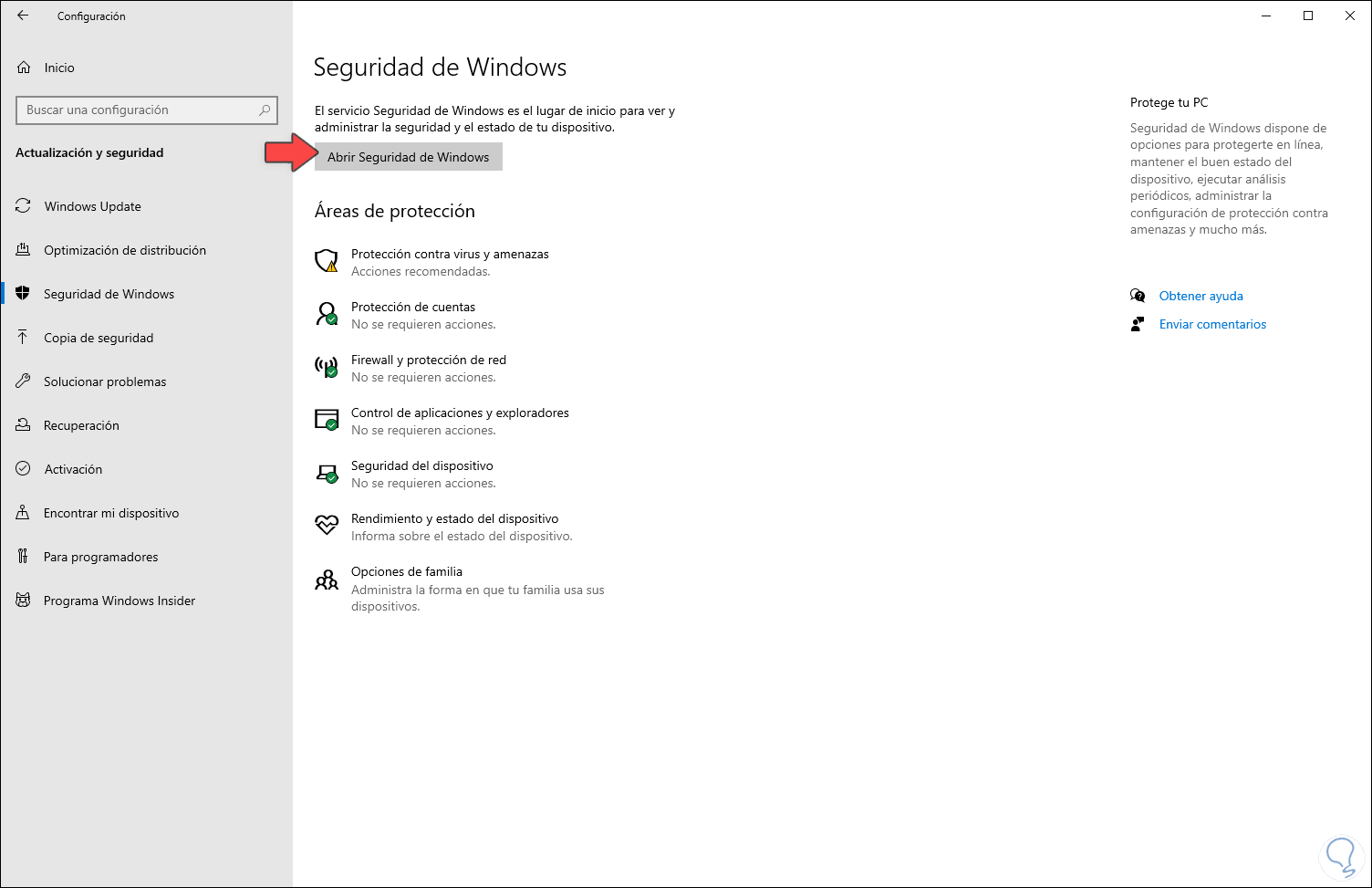Viewport: 1372px width, 888px height.
Task: Click 'Informa sobre el estado del dispositivo.' text
Action: pyautogui.click(x=462, y=536)
